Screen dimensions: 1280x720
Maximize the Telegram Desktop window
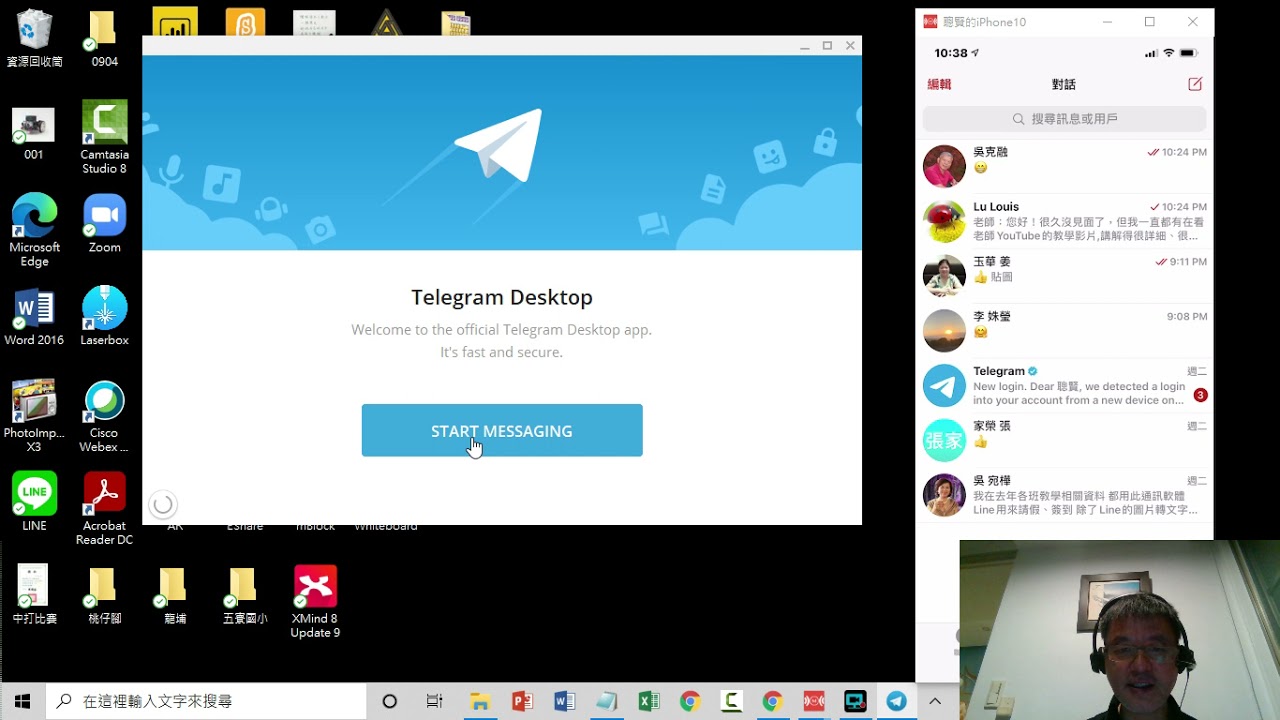827,46
